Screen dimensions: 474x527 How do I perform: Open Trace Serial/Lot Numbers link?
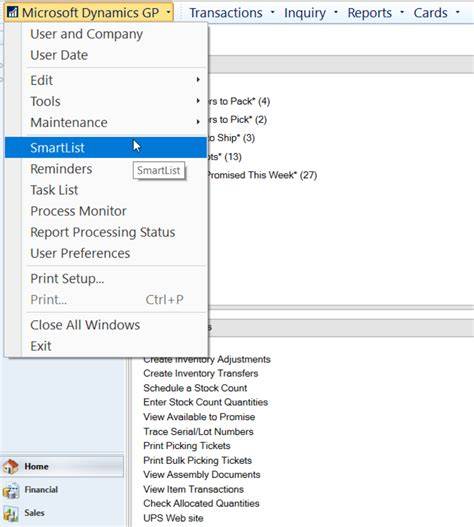tap(198, 432)
